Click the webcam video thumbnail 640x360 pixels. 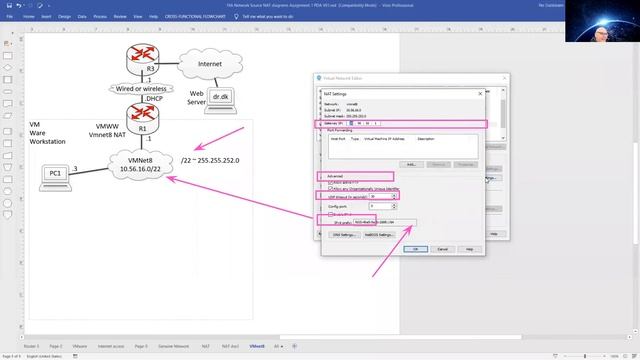[x=602, y=21]
